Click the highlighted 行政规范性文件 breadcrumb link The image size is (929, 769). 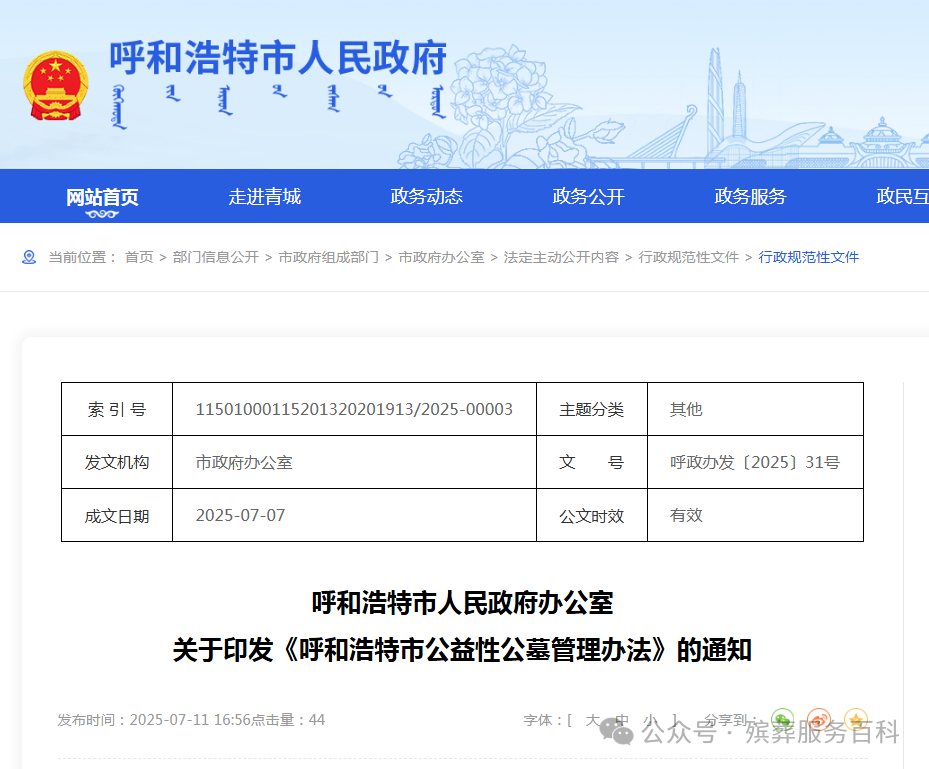[x=808, y=257]
